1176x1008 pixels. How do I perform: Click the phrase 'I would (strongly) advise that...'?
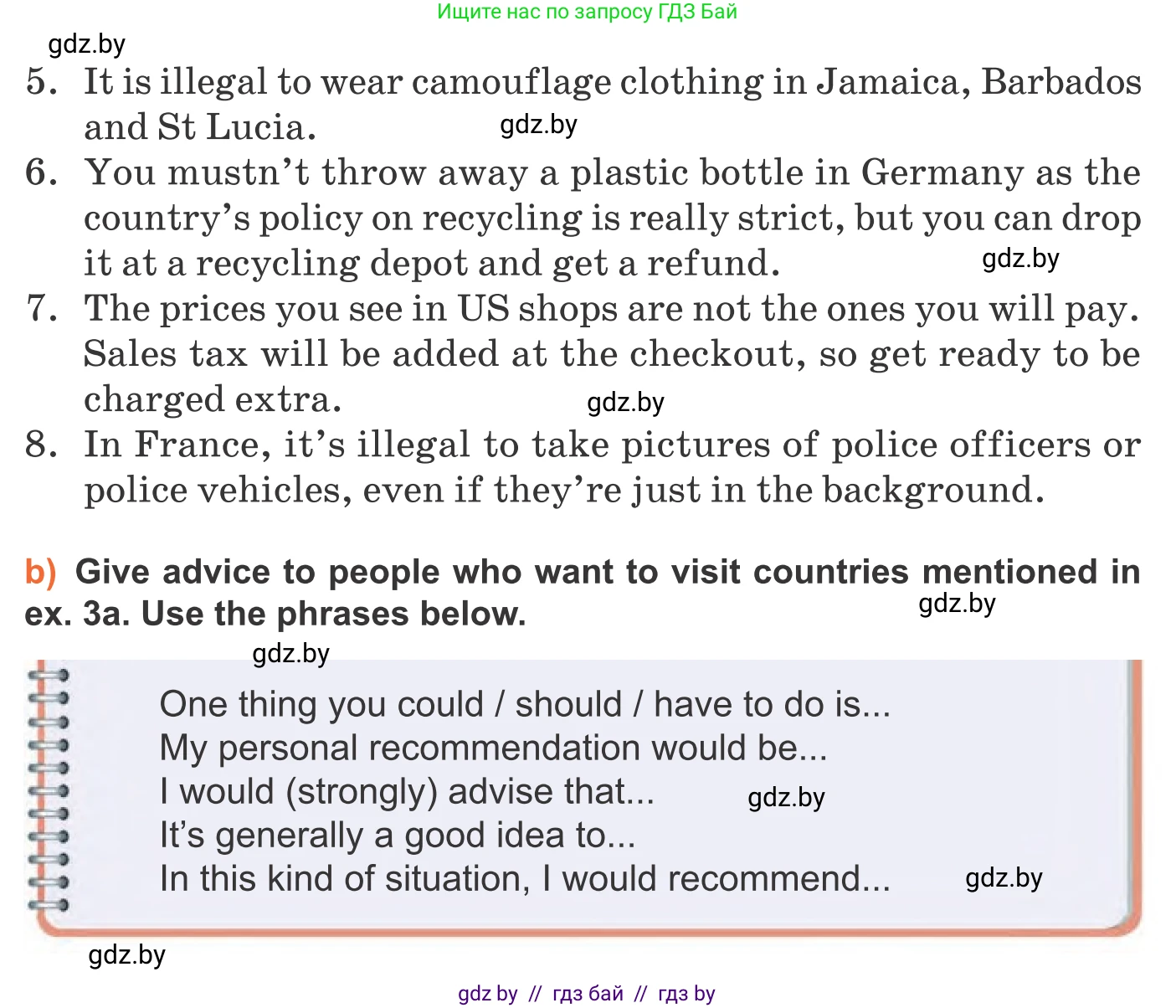point(407,791)
